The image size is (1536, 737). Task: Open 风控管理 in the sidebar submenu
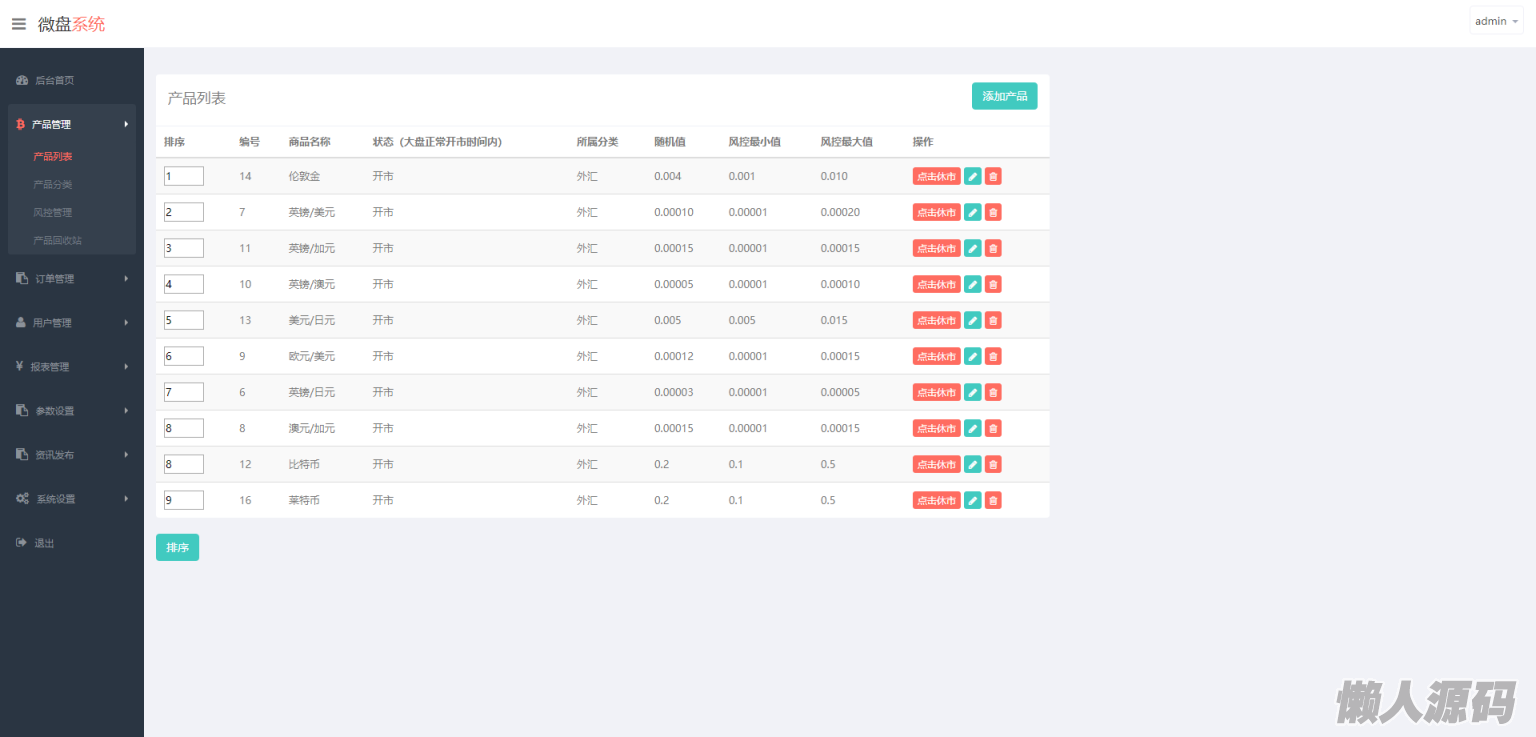coord(53,212)
